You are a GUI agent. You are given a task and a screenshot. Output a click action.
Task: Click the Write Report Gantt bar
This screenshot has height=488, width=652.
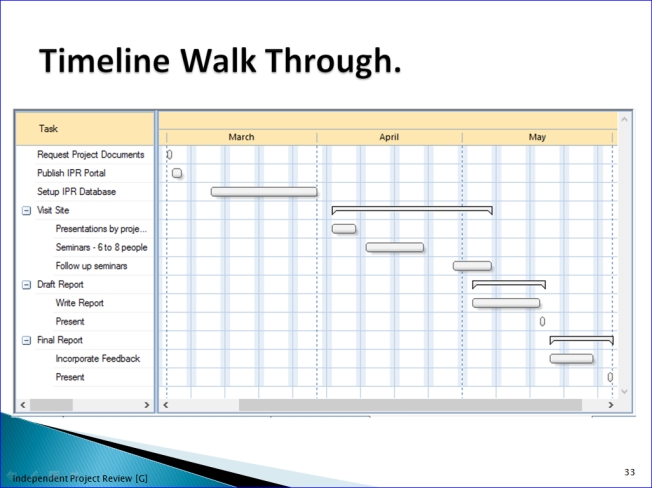[505, 303]
